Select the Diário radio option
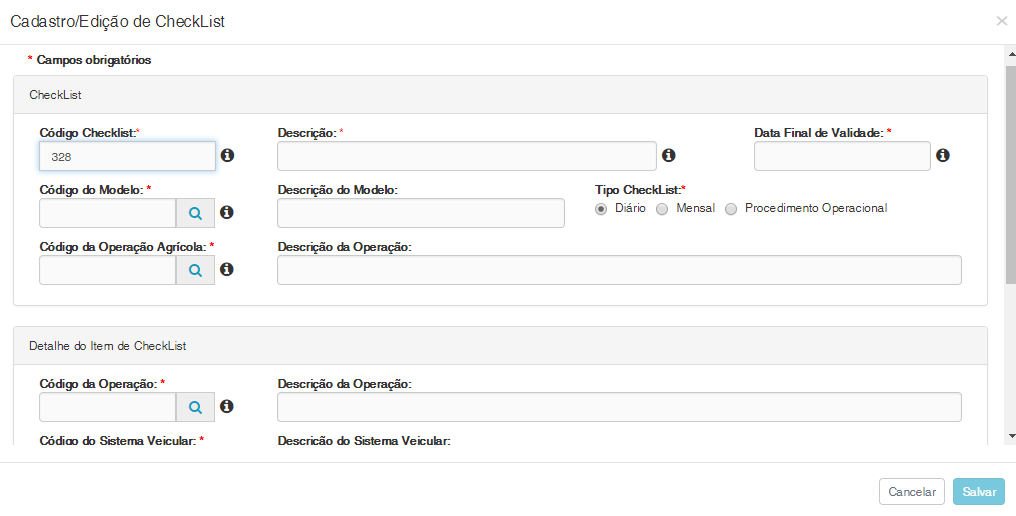Viewport: 1016px width, 516px height. click(x=601, y=209)
